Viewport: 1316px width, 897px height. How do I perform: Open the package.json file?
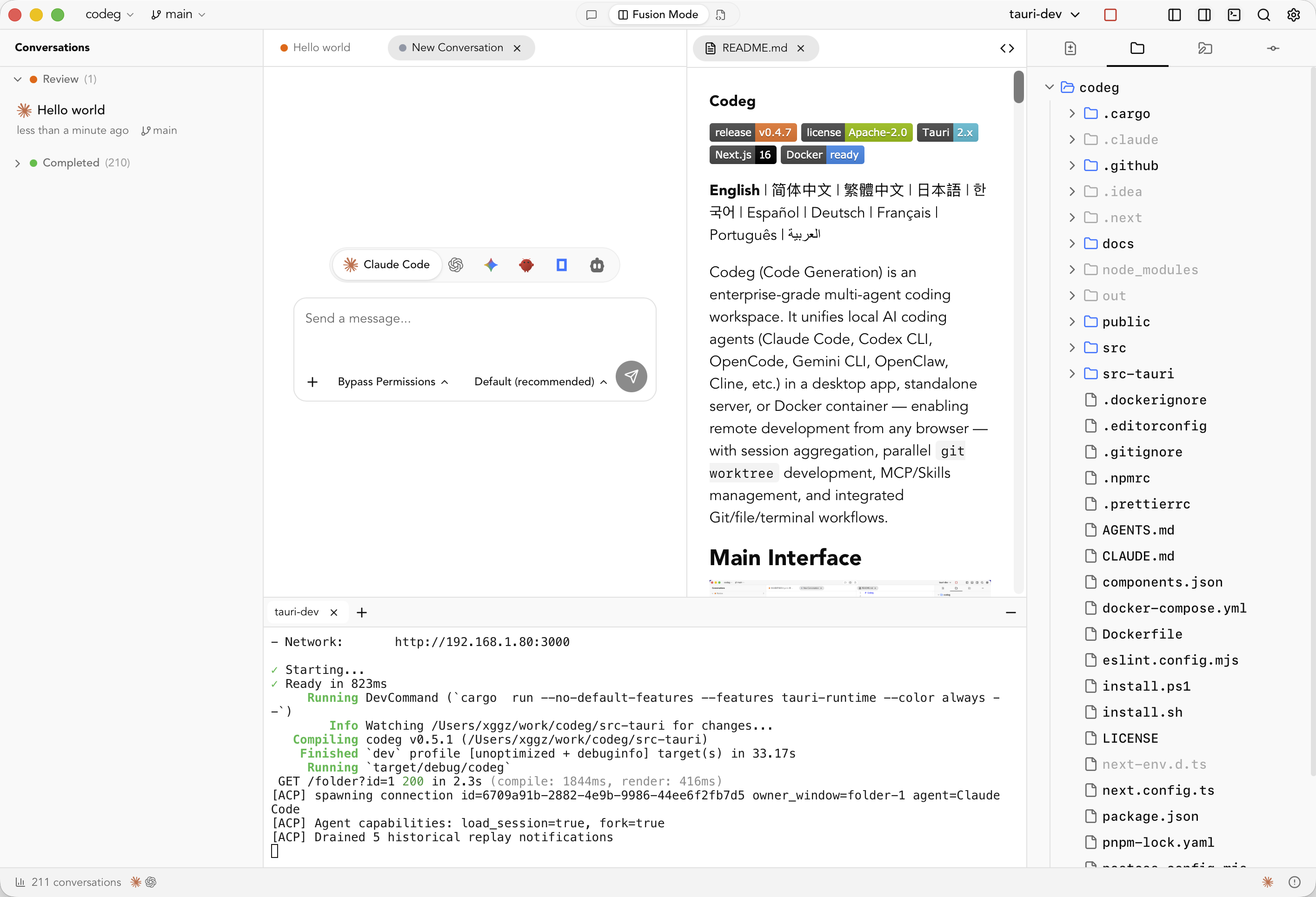[1150, 817]
